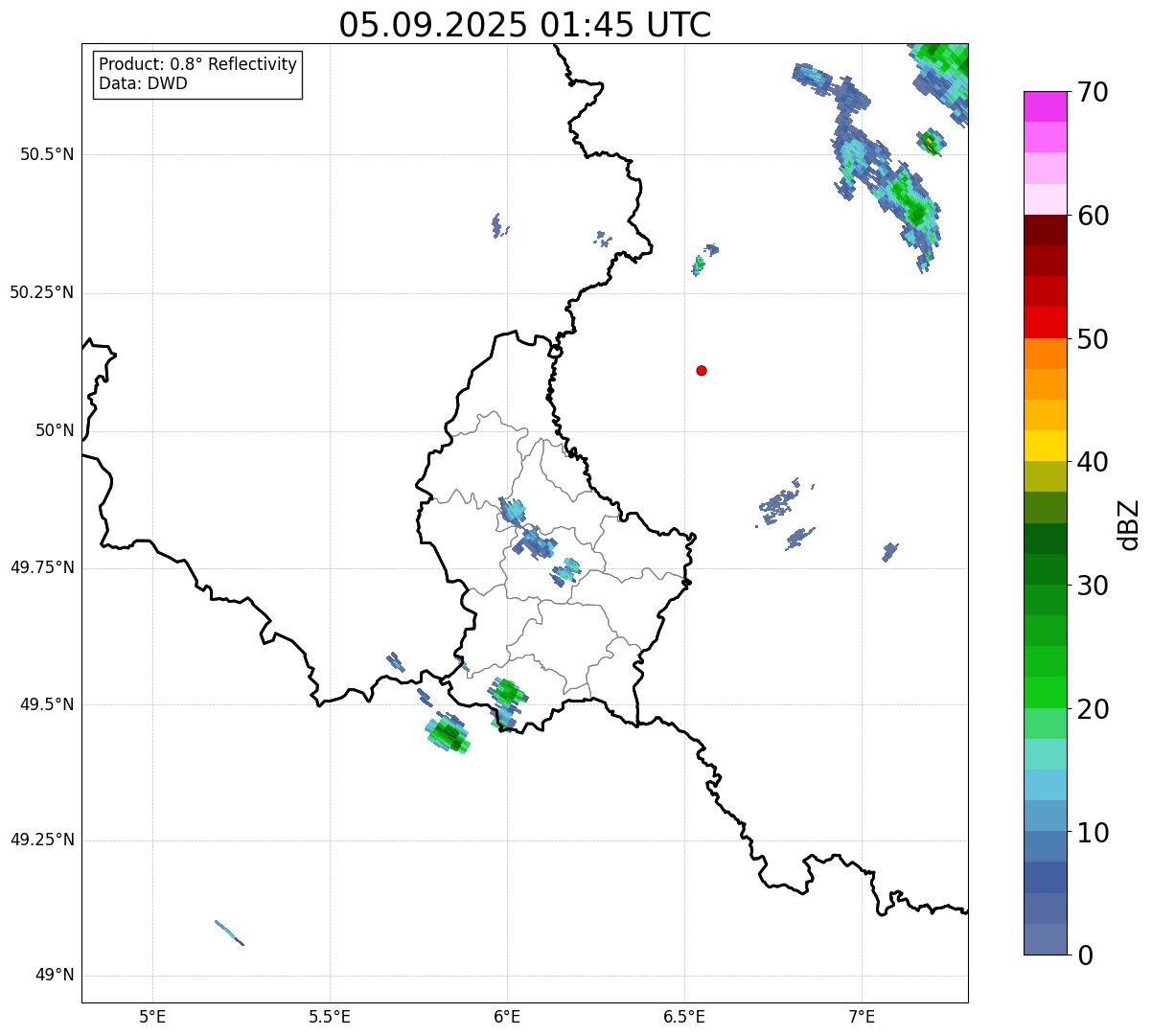Click the Data: DWD source label
1152x1036 pixels.
(143, 83)
